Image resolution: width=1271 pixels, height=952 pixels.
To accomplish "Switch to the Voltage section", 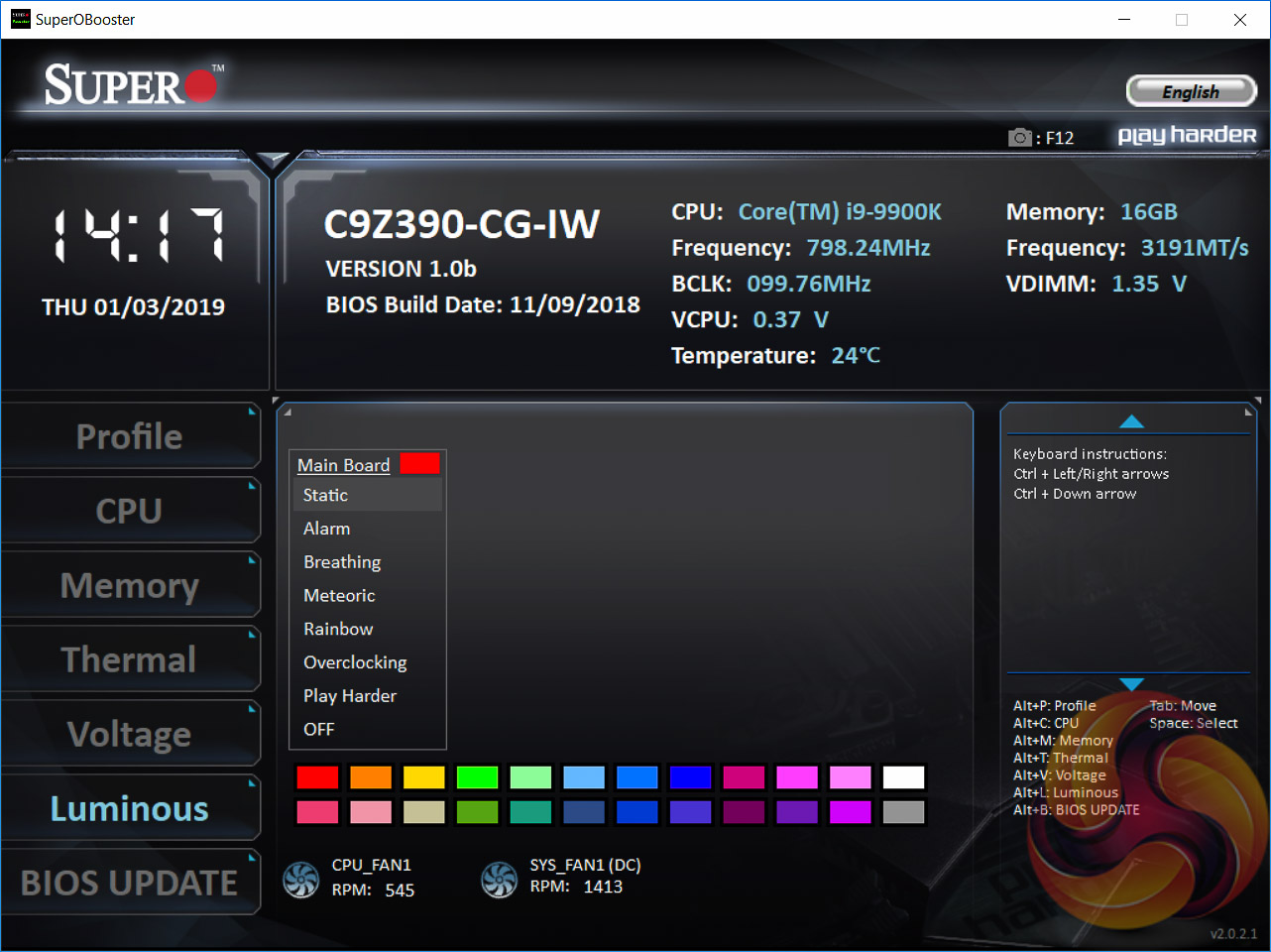I will click(x=130, y=734).
